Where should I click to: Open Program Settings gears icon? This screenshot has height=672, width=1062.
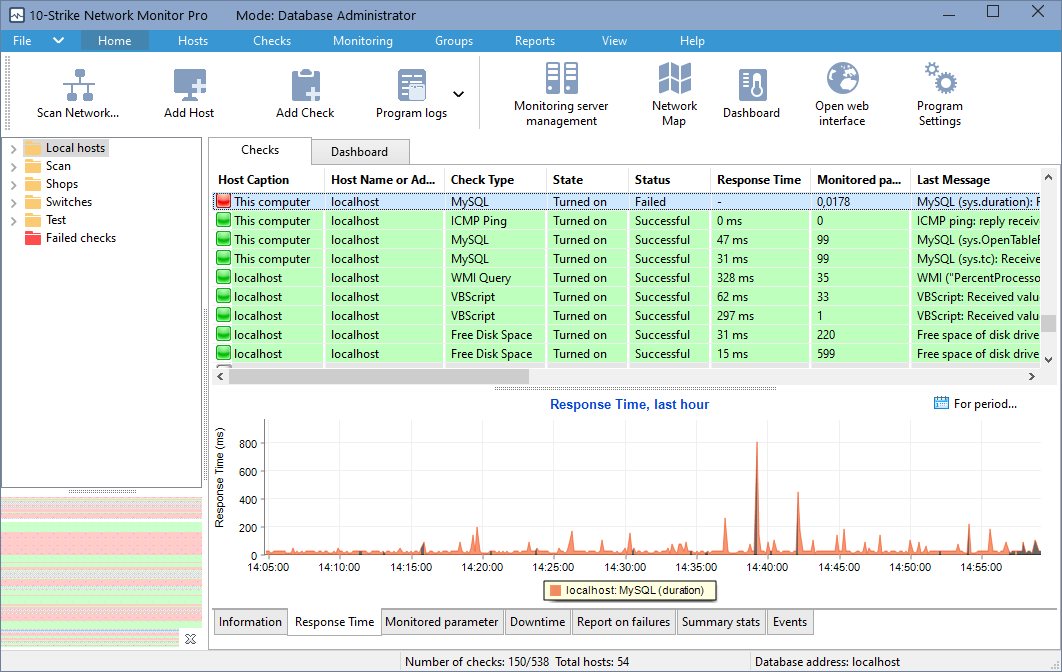(940, 78)
